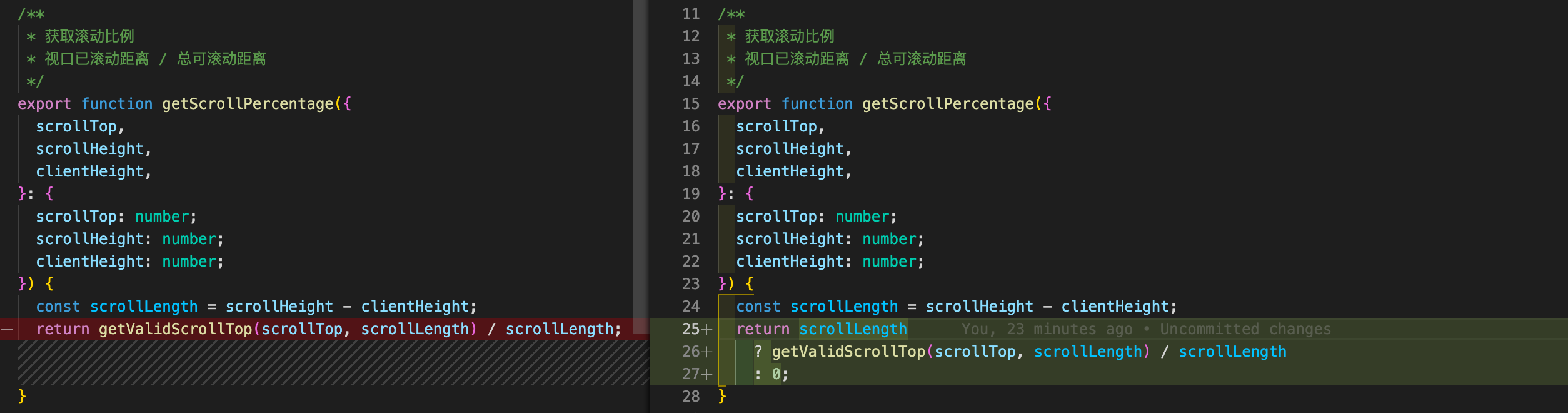Click trailing scrollLength on line 26
The image size is (1568, 413).
coord(1232,352)
